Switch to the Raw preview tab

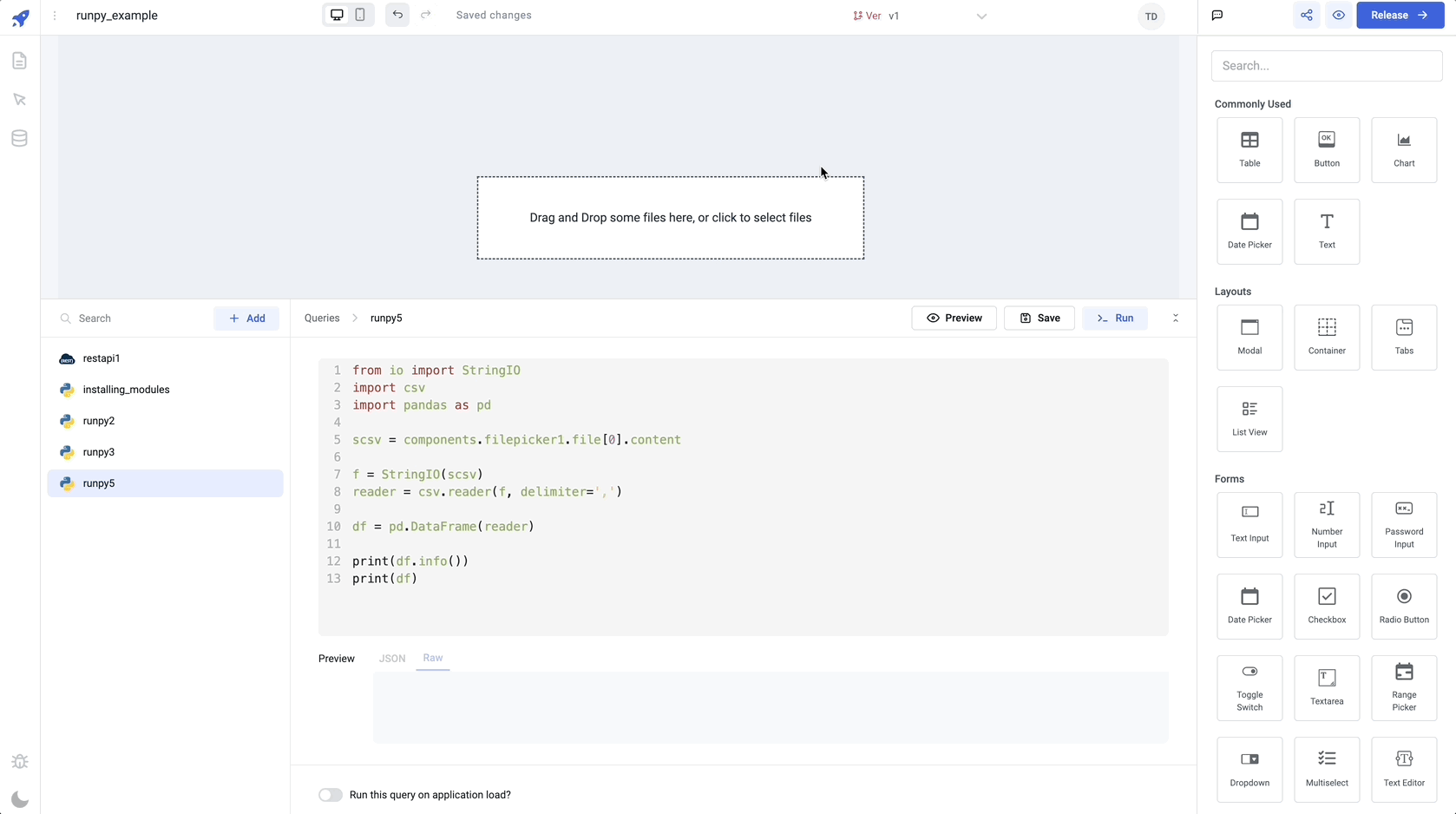432,658
